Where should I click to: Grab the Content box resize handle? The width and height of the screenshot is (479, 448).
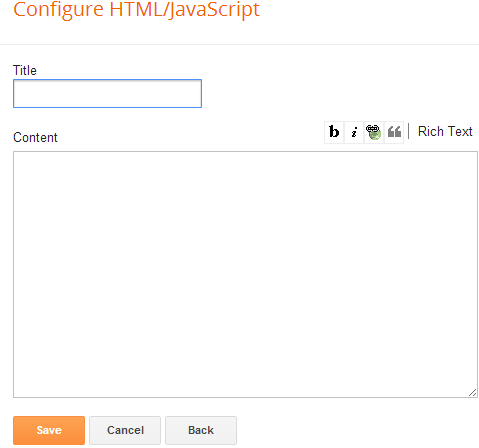(473, 393)
